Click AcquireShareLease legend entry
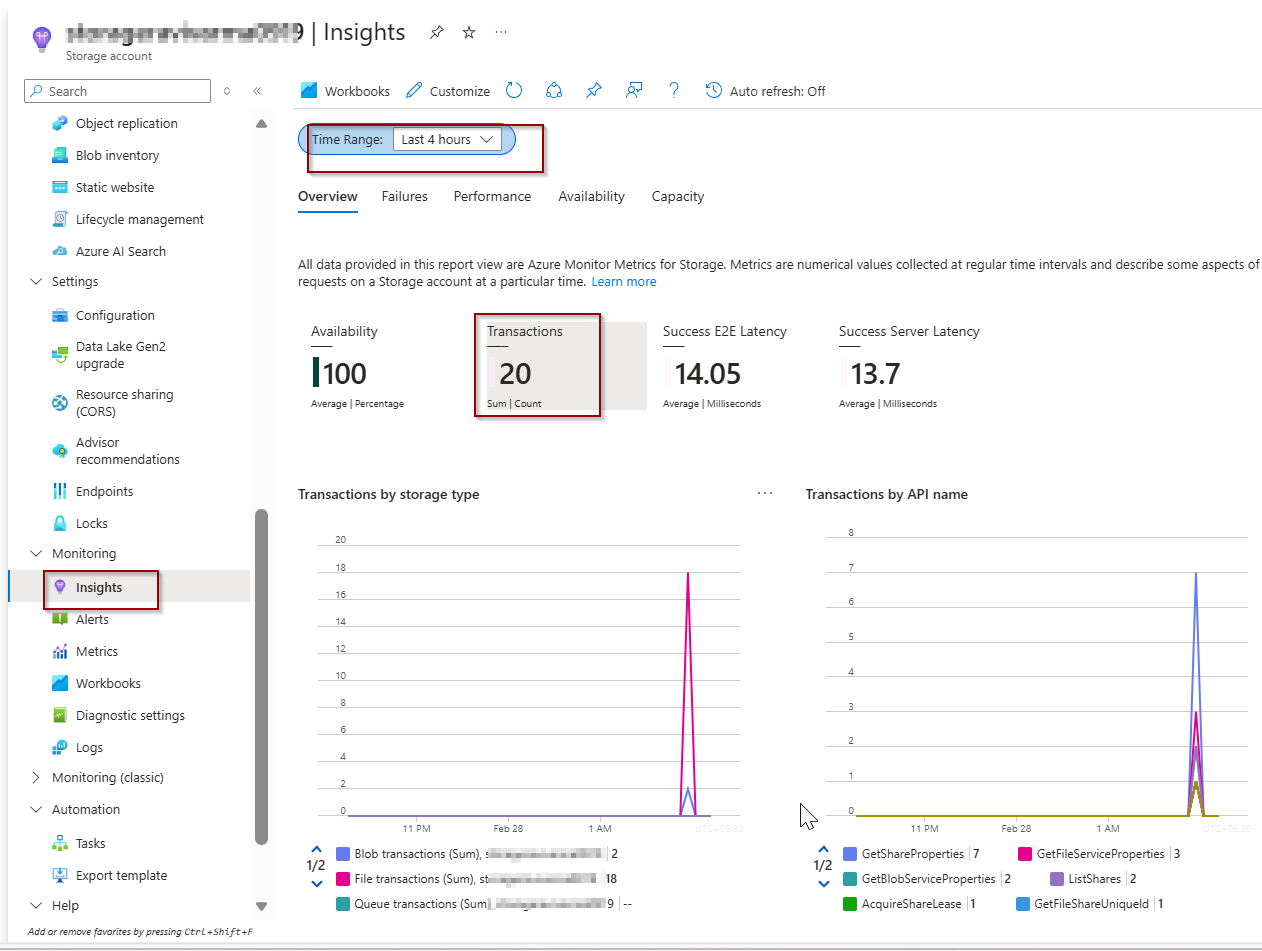This screenshot has height=951, width=1262. tap(910, 904)
